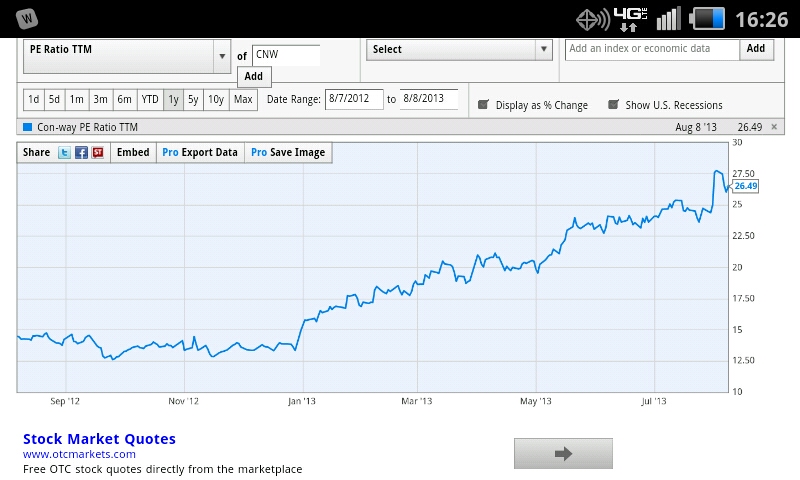Click the 16:26 clock
The image size is (800, 480).
(x=762, y=20)
